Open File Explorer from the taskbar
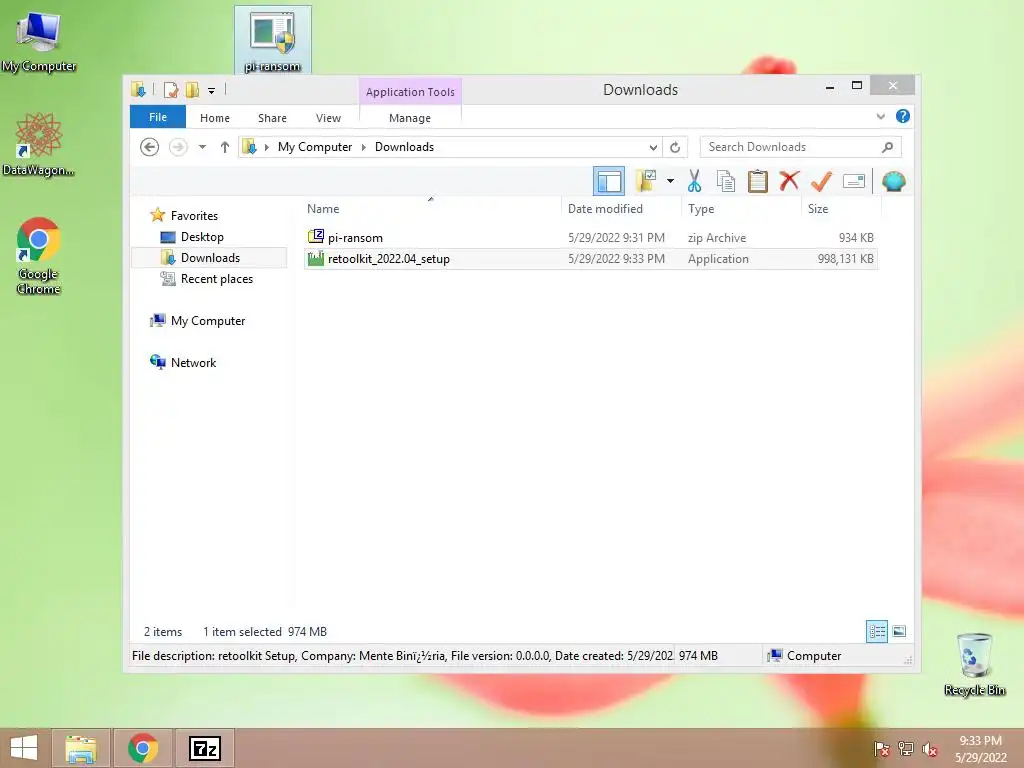Image resolution: width=1024 pixels, height=768 pixels. pos(80,748)
